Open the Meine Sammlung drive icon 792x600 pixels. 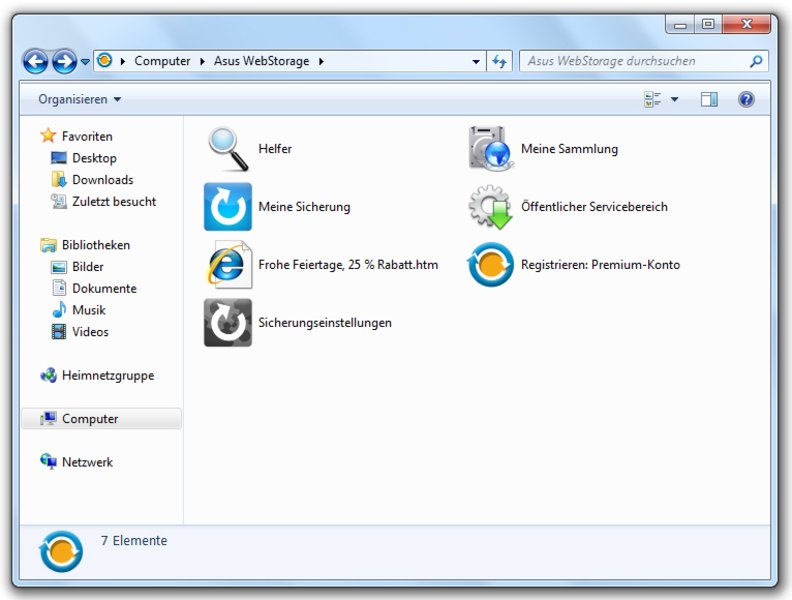tap(490, 149)
